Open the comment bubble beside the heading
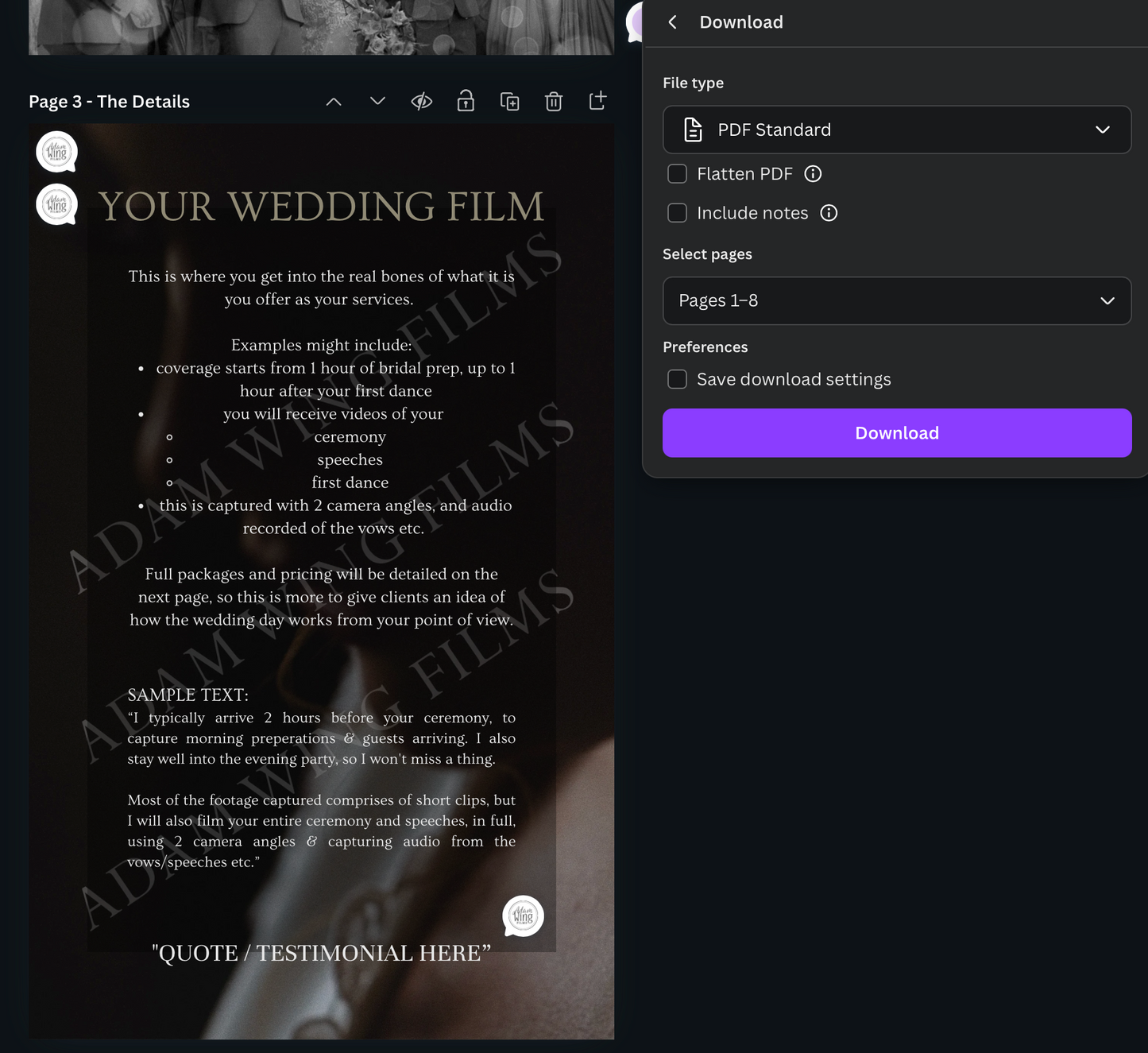Screen dimensions: 1148x1053 point(56,205)
